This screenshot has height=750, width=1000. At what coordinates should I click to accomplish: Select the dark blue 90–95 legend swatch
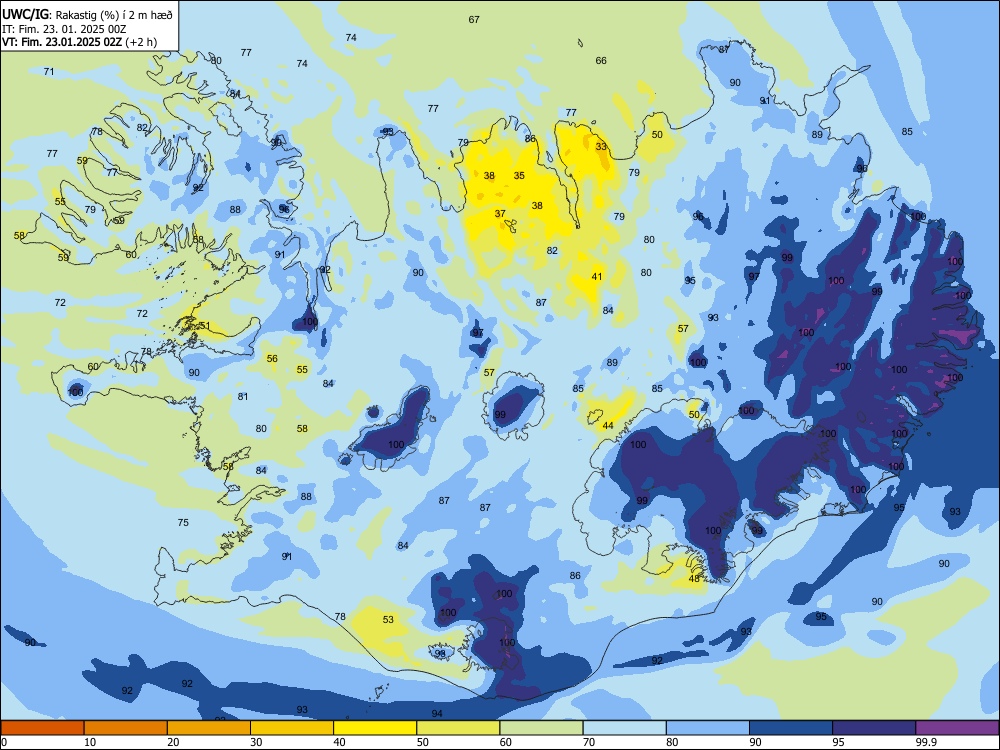point(791,728)
